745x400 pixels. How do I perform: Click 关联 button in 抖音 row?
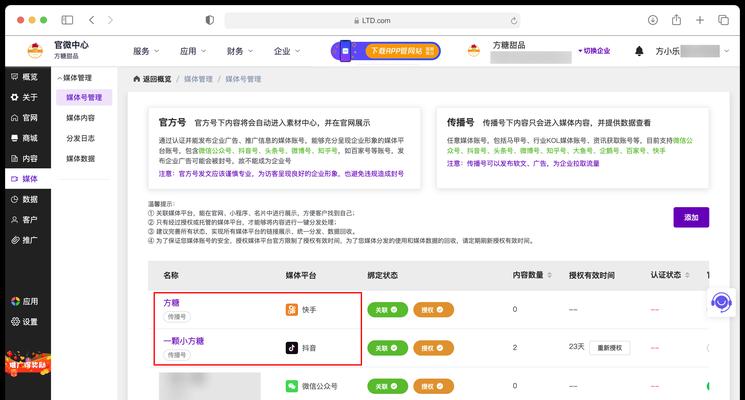point(387,348)
